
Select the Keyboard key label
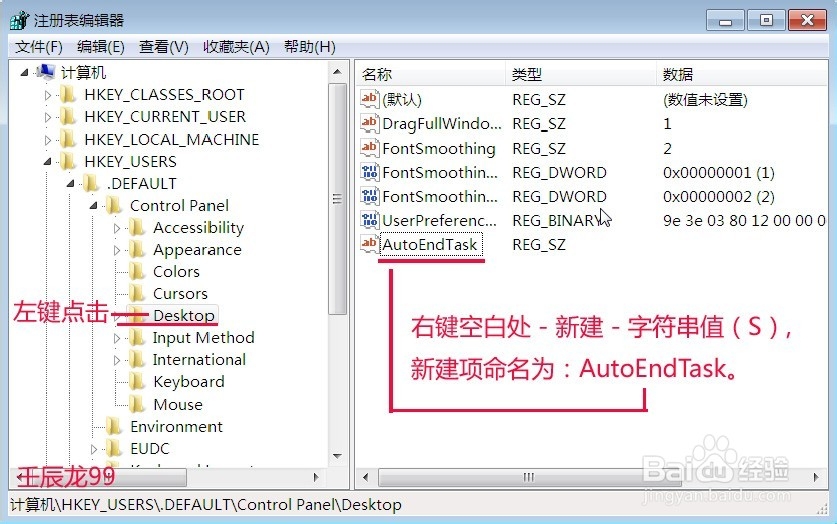pos(188,382)
